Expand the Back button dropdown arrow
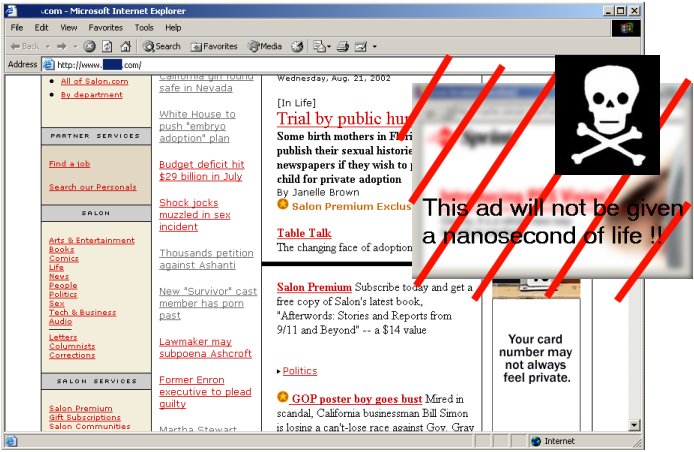 pyautogui.click(x=48, y=46)
